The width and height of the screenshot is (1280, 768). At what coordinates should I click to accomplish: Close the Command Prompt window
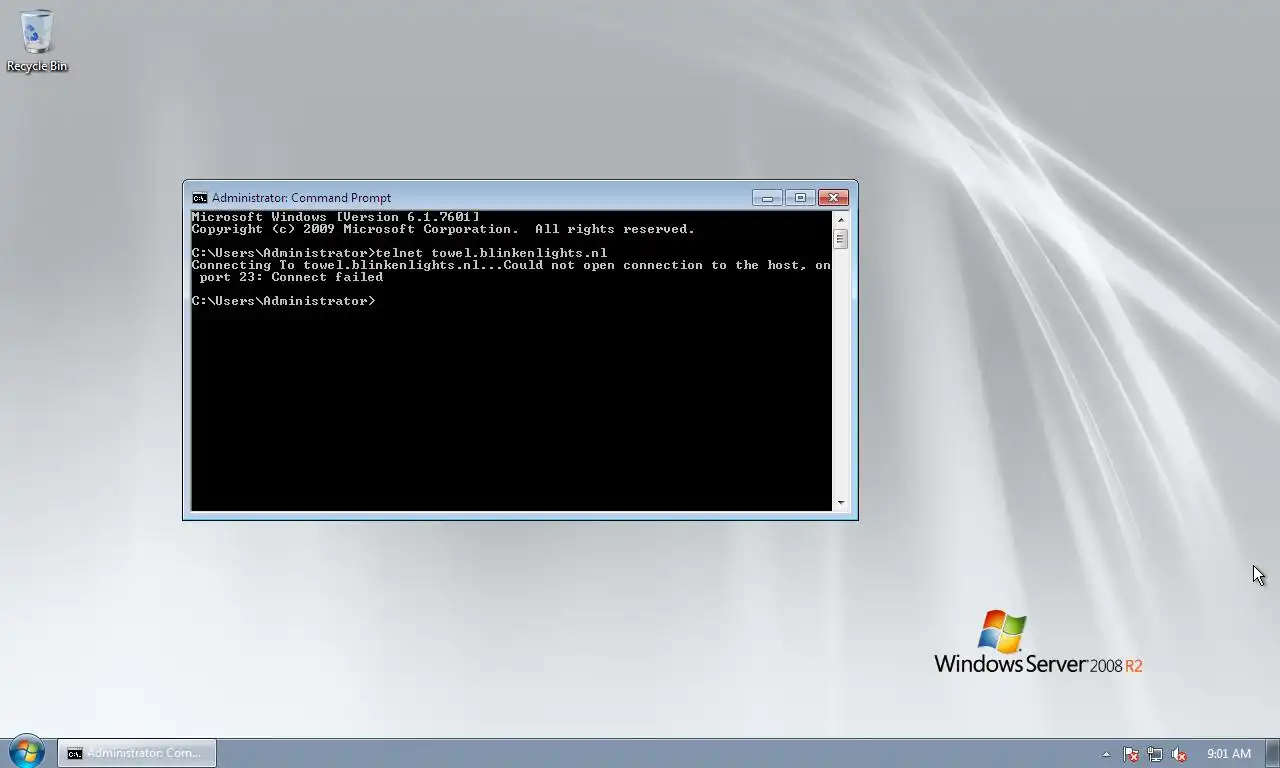833,198
